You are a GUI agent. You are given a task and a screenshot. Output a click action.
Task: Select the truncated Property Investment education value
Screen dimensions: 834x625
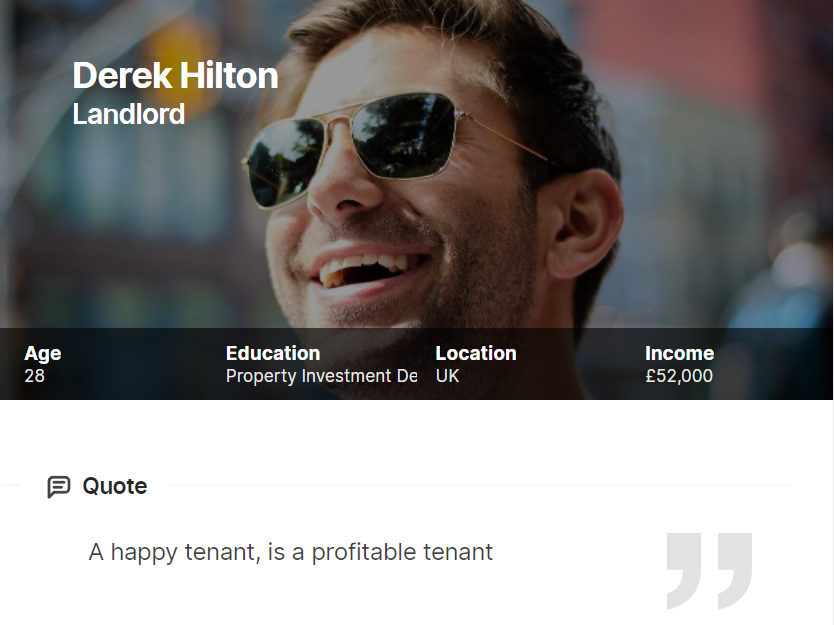[321, 376]
